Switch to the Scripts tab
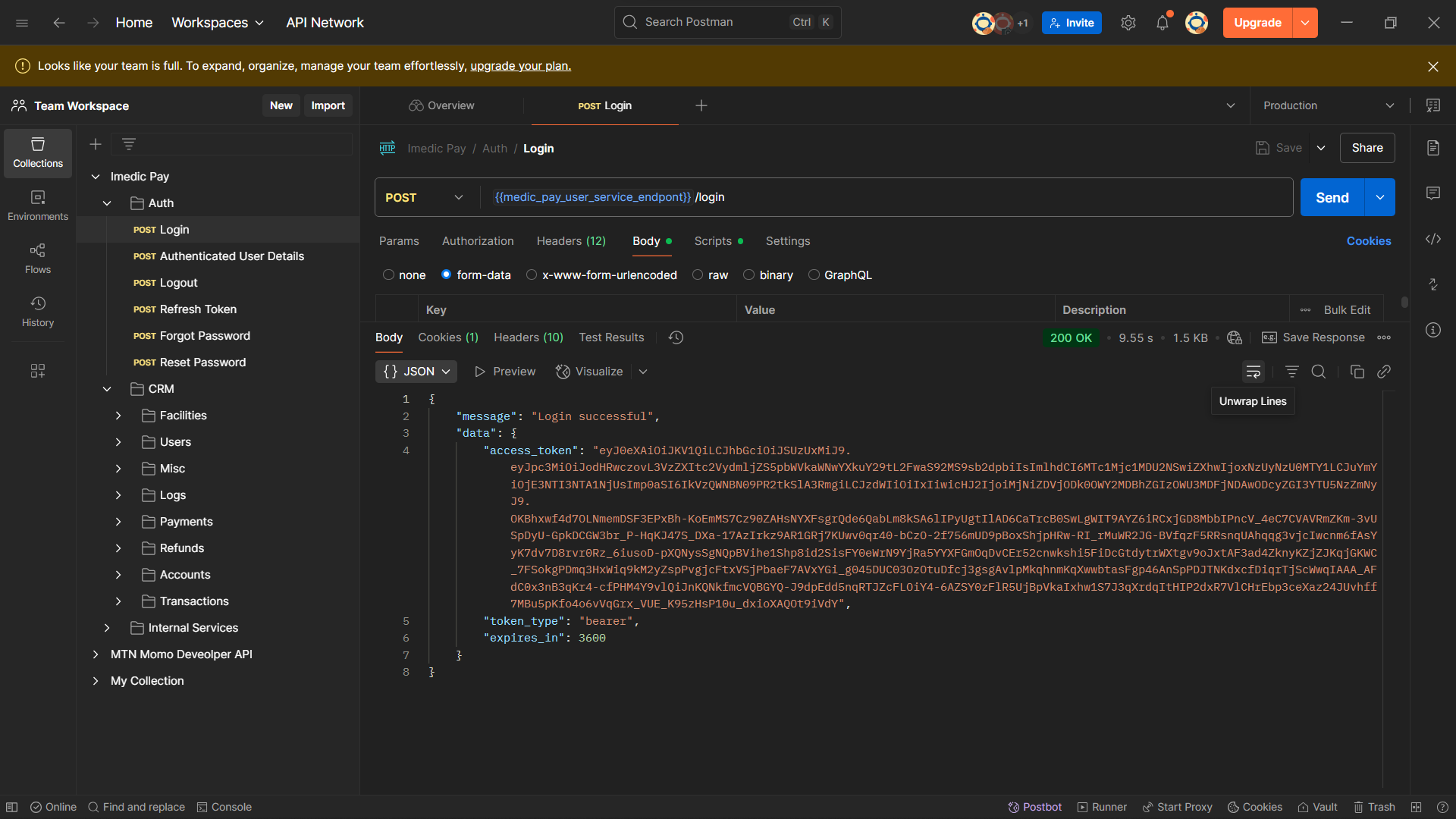The height and width of the screenshot is (819, 1456). pyautogui.click(x=719, y=241)
